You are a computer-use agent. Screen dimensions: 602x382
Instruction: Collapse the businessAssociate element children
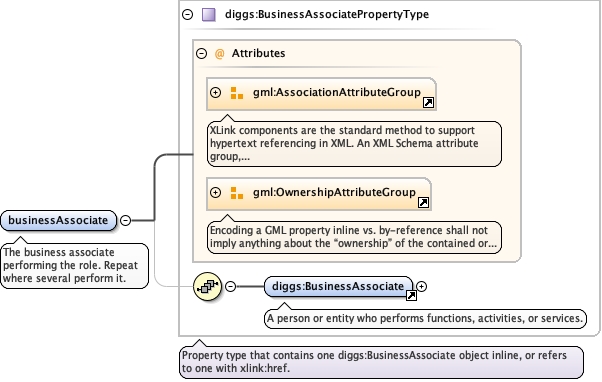click(126, 220)
